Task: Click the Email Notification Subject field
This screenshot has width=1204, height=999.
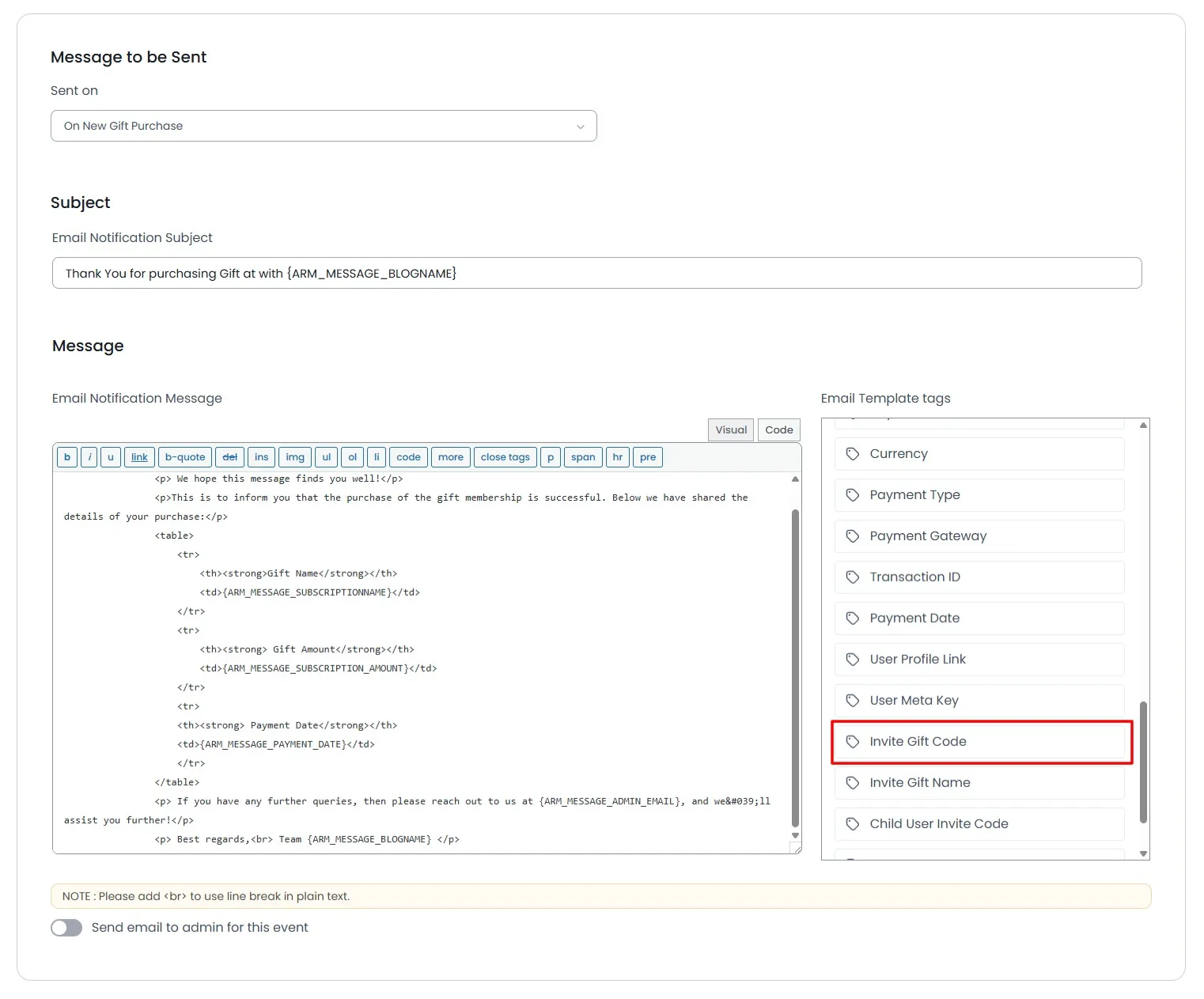Action: [x=596, y=274]
